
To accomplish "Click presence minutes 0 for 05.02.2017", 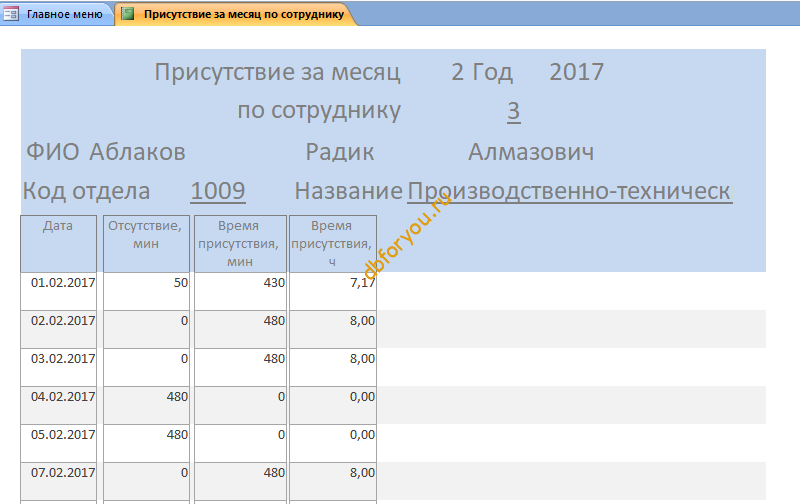I will coord(240,443).
